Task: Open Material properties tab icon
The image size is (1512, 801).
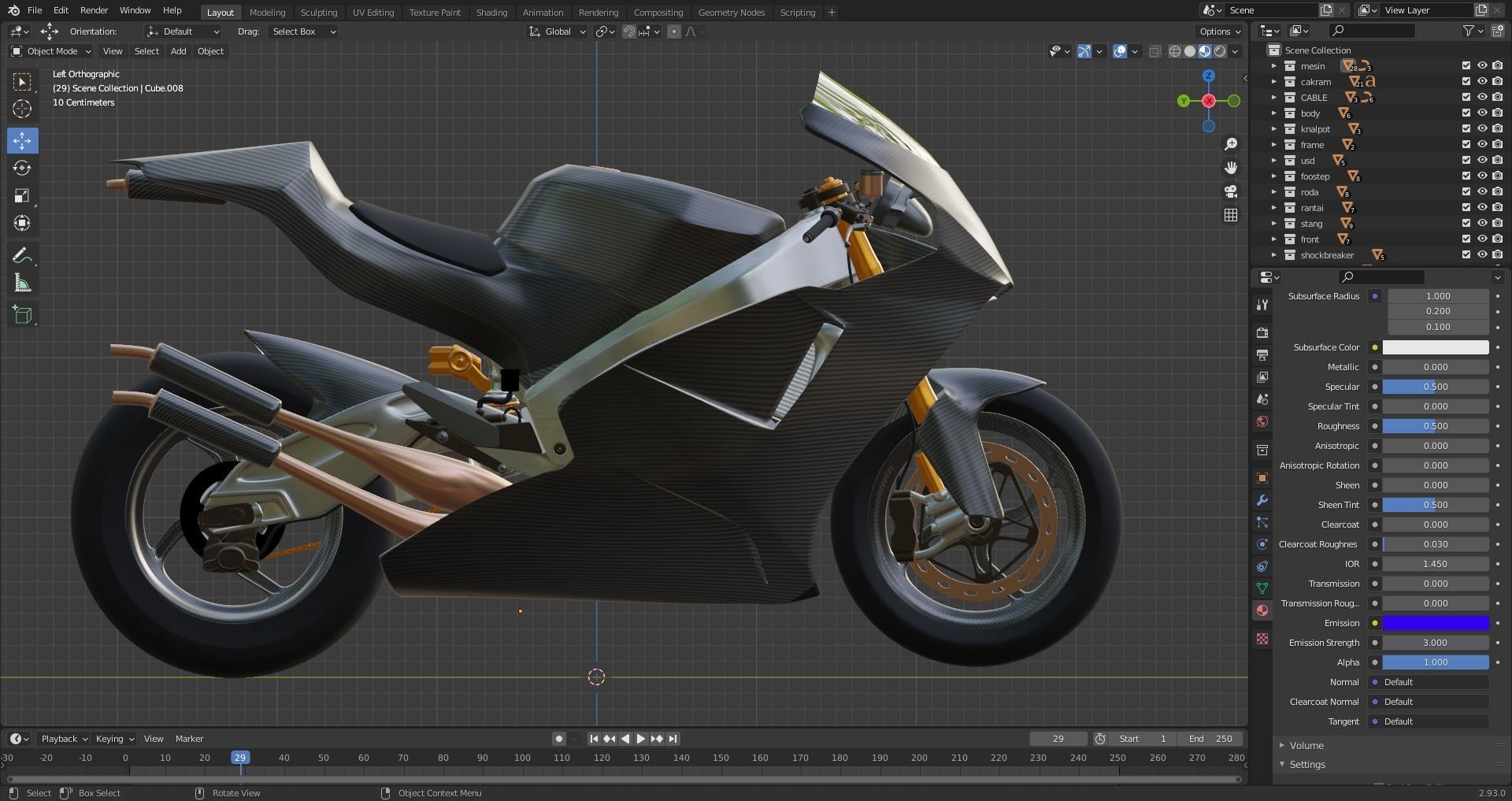Action: click(1262, 610)
